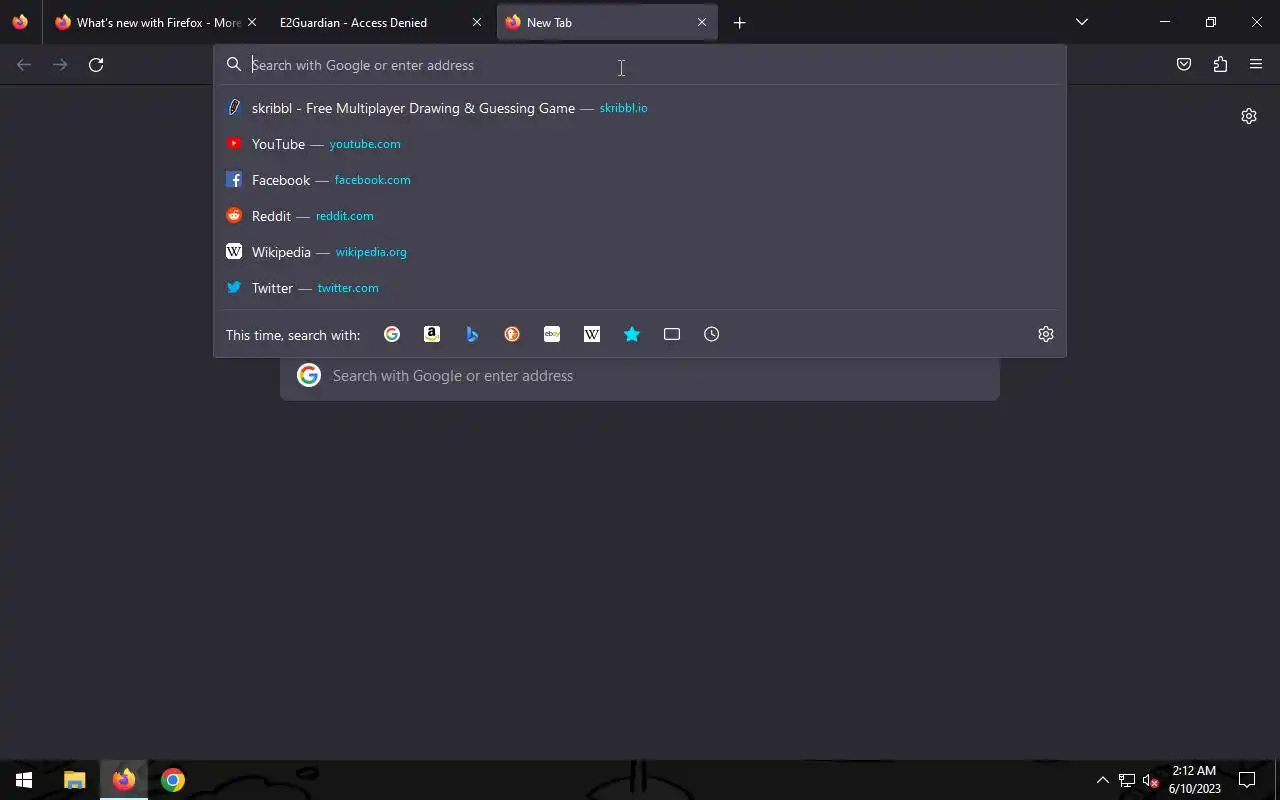Close the What's new with Firefox tab
The image size is (1280, 800).
click(252, 22)
